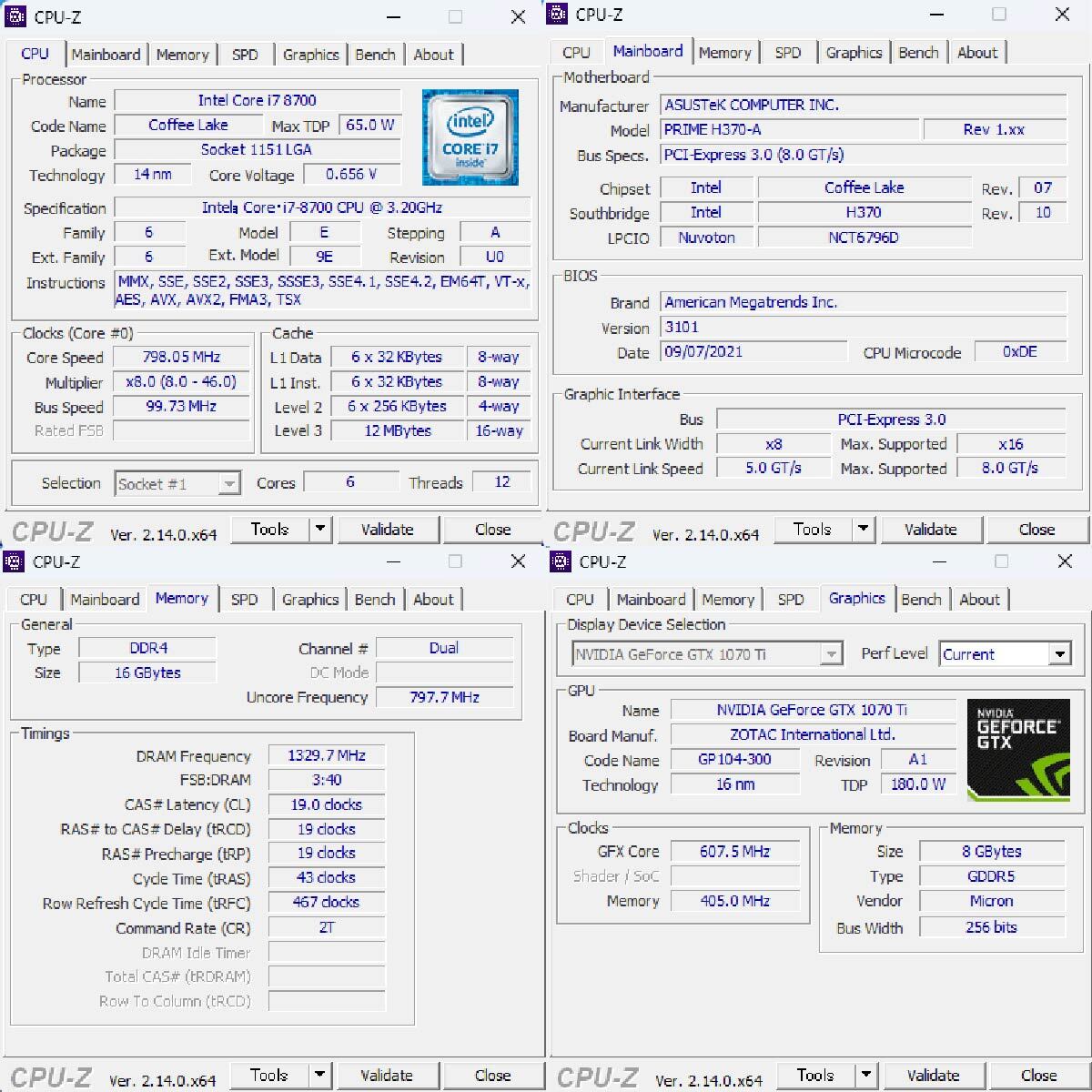
Task: Open the Perf Level Current dropdown
Action: coord(1005,654)
